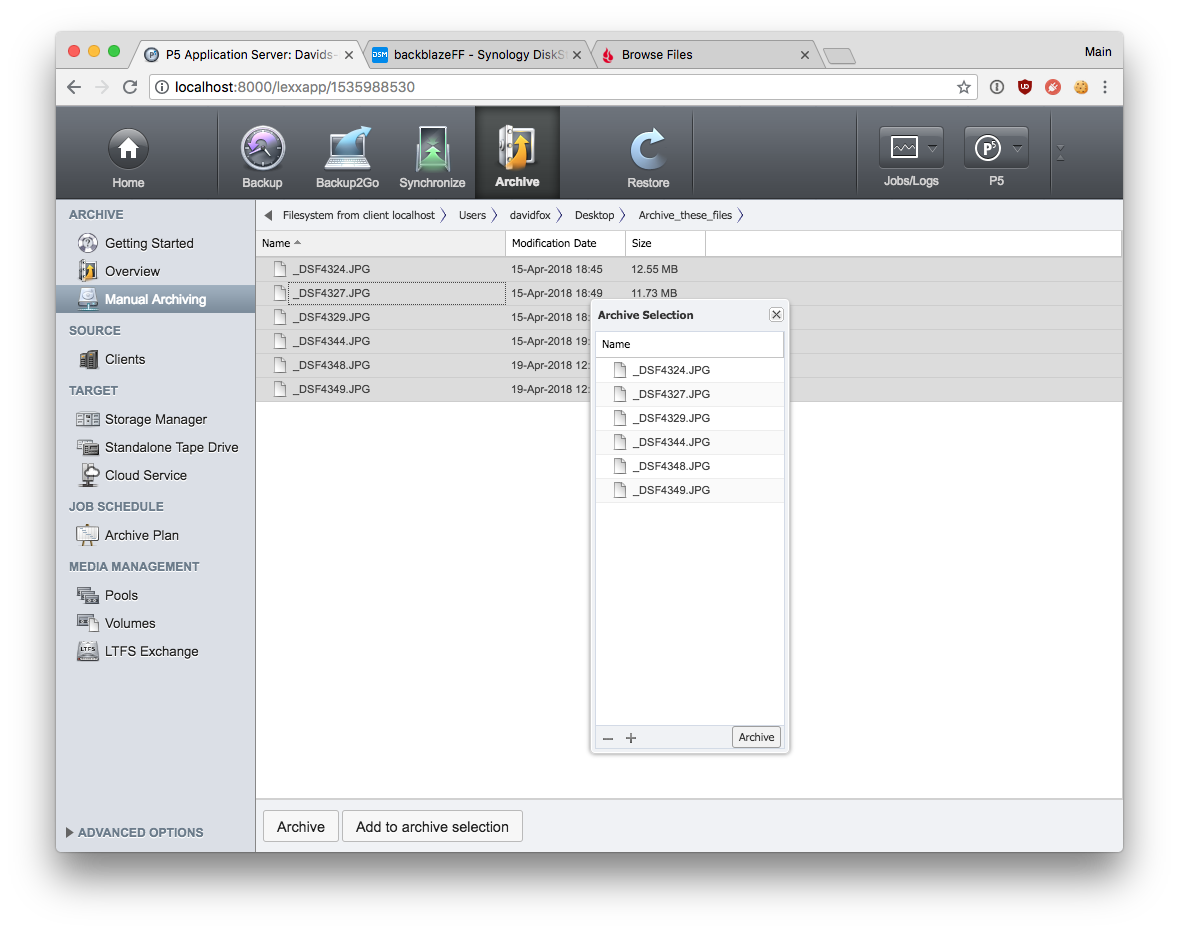Select file _DSF4348.JPG in main list
This screenshot has width=1179, height=932.
[424, 365]
